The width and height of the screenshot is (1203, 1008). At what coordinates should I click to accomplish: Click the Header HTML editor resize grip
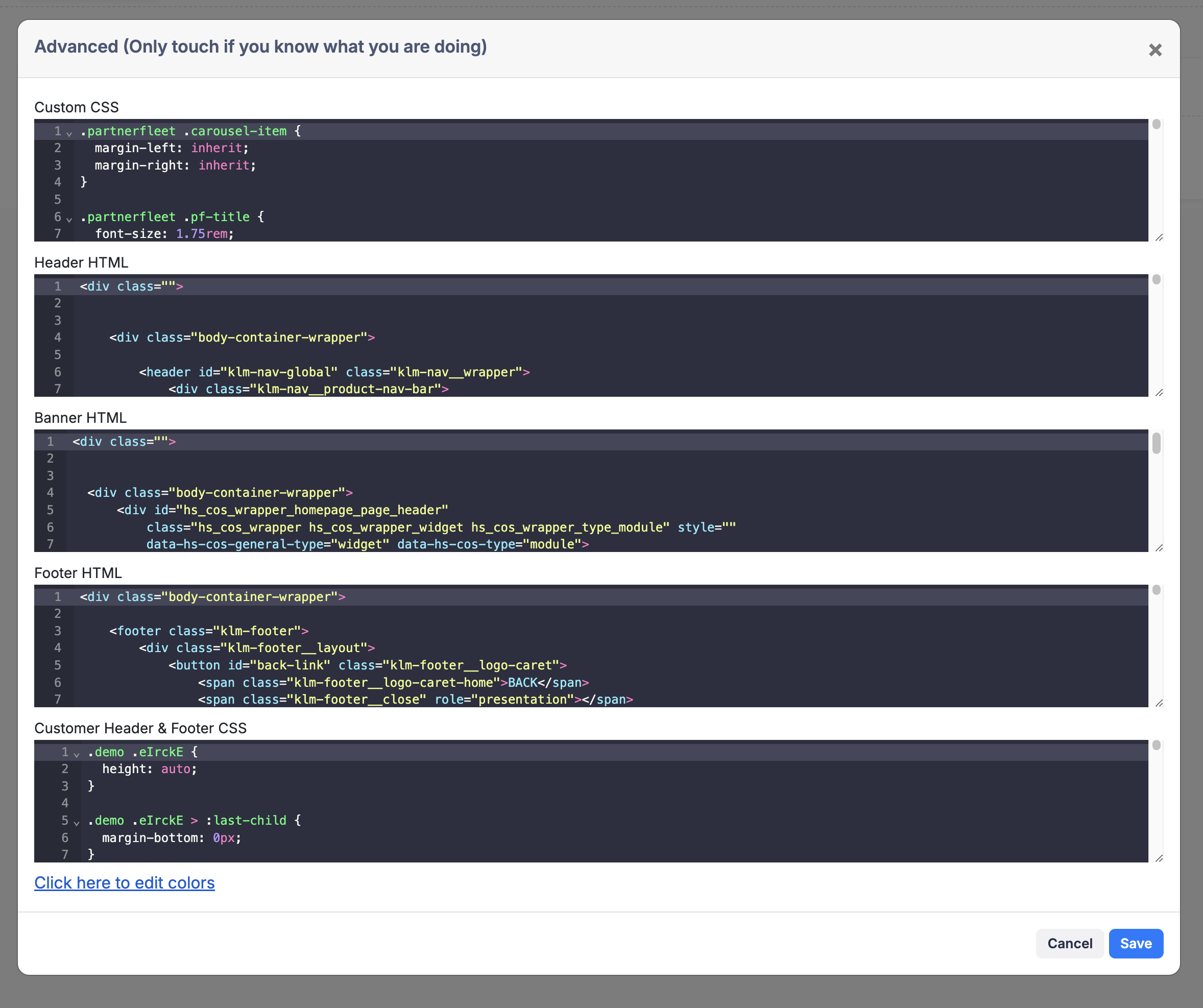[1159, 392]
